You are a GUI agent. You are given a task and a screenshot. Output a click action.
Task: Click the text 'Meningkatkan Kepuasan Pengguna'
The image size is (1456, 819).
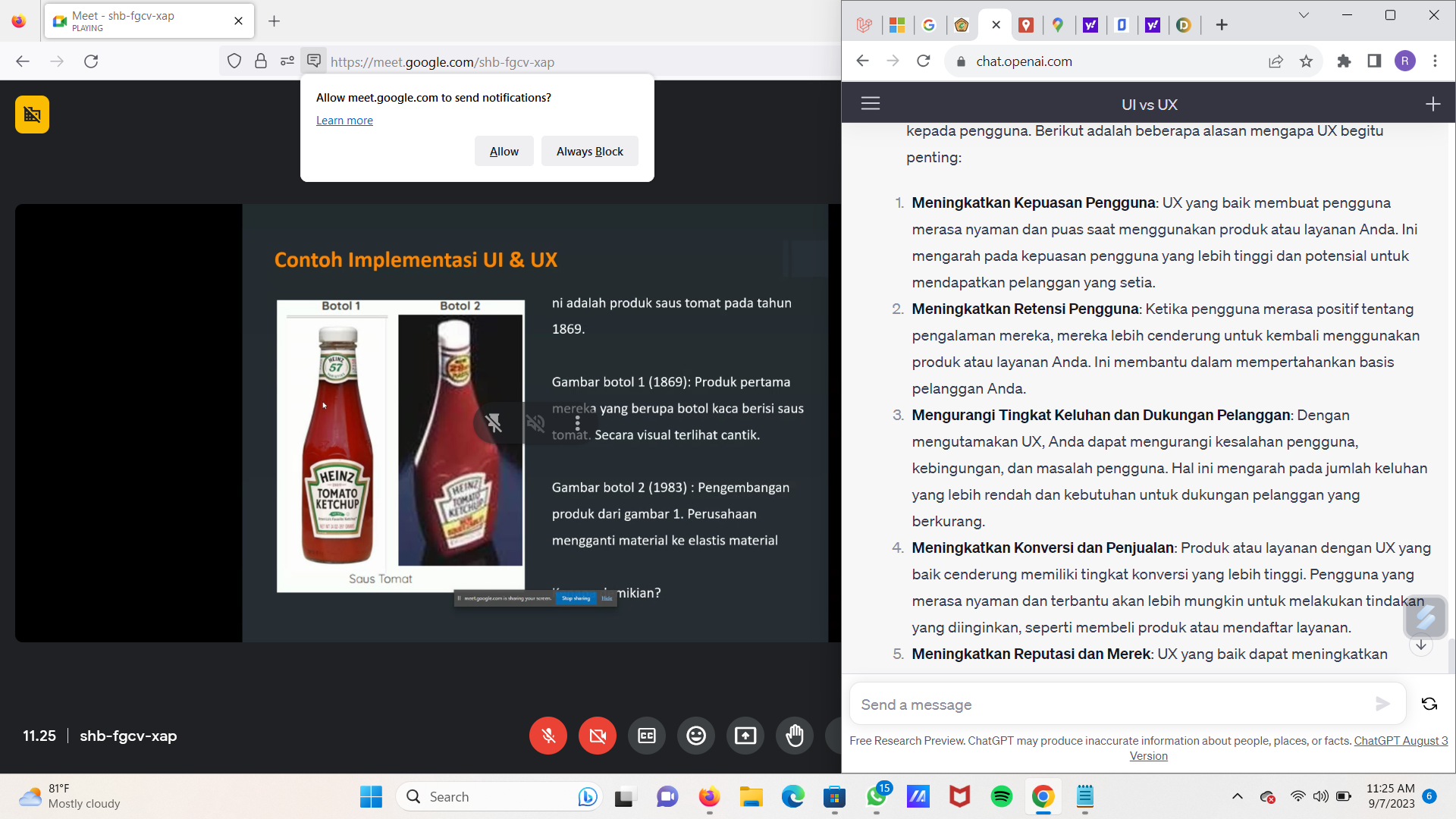coord(1034,203)
